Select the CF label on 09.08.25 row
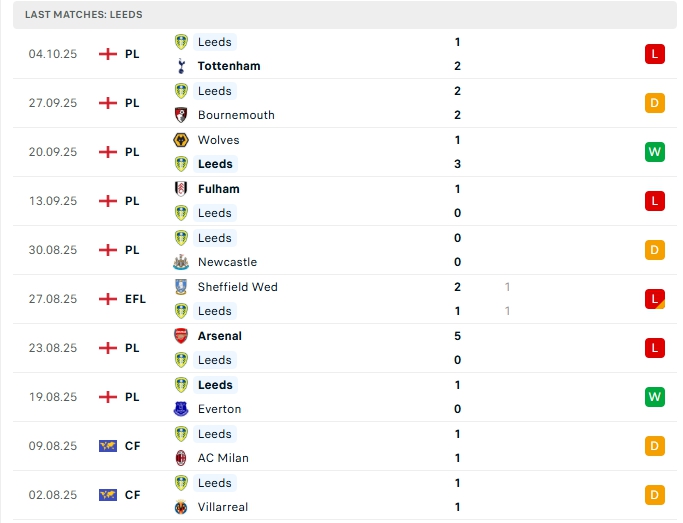The image size is (683, 523). tap(132, 446)
